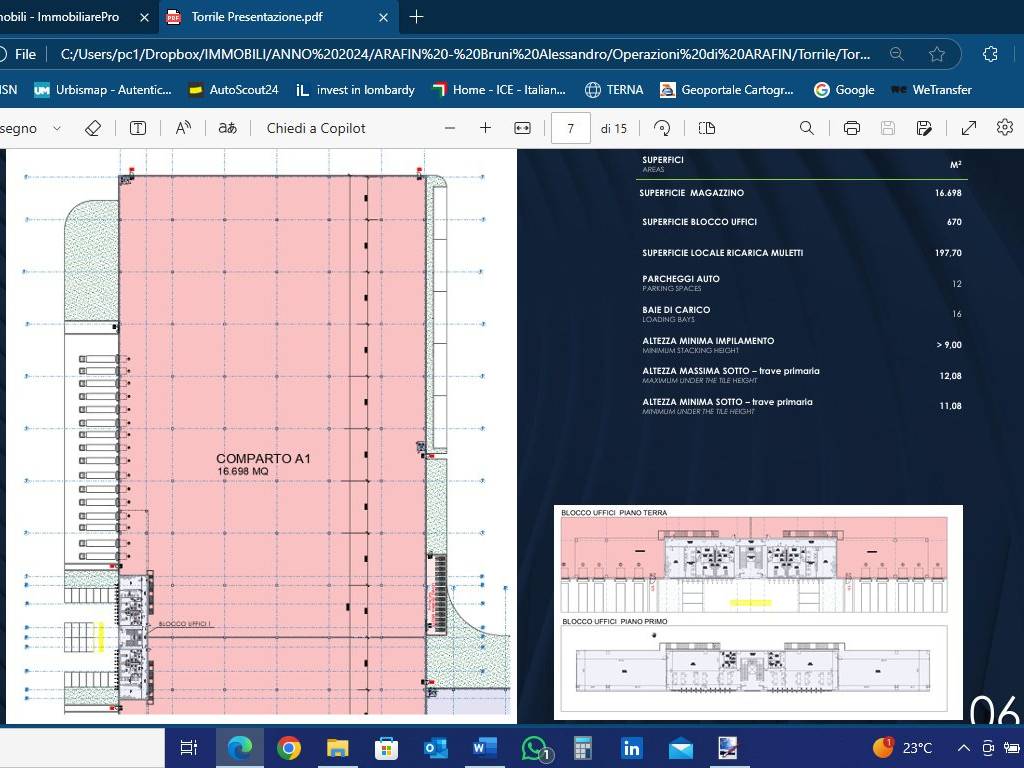Image resolution: width=1024 pixels, height=768 pixels.
Task: Enter full screen PDF mode
Action: [x=969, y=128]
